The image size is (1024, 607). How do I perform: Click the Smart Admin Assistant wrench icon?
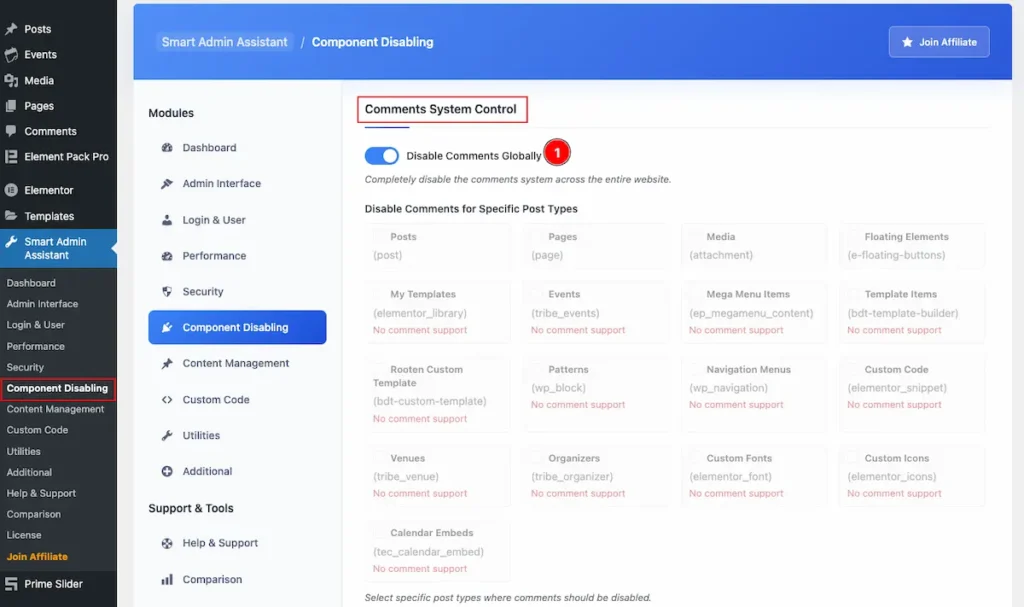pos(11,242)
